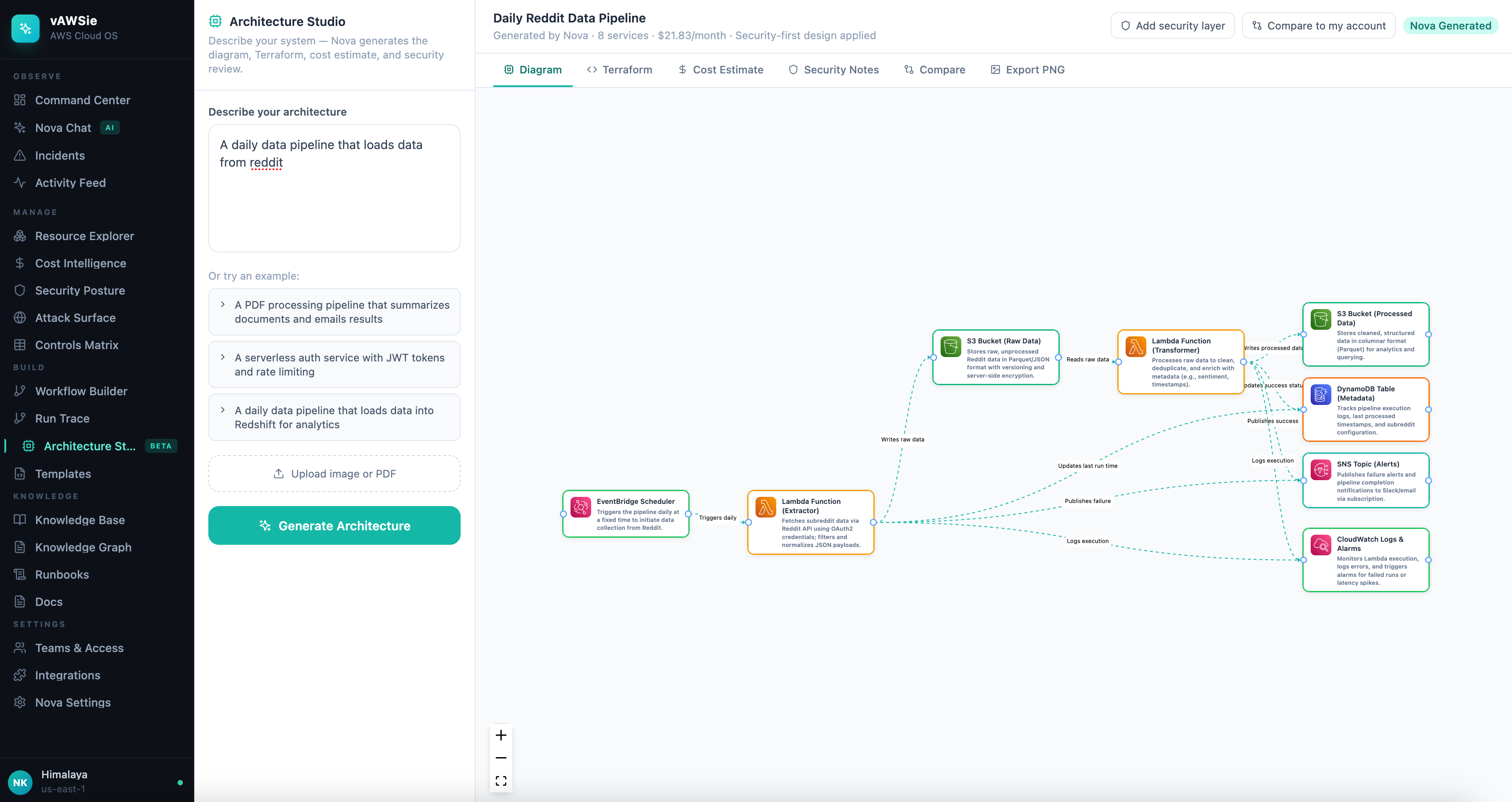Viewport: 1512px width, 802px height.
Task: Click the zoom in plus icon
Action: pos(501,735)
